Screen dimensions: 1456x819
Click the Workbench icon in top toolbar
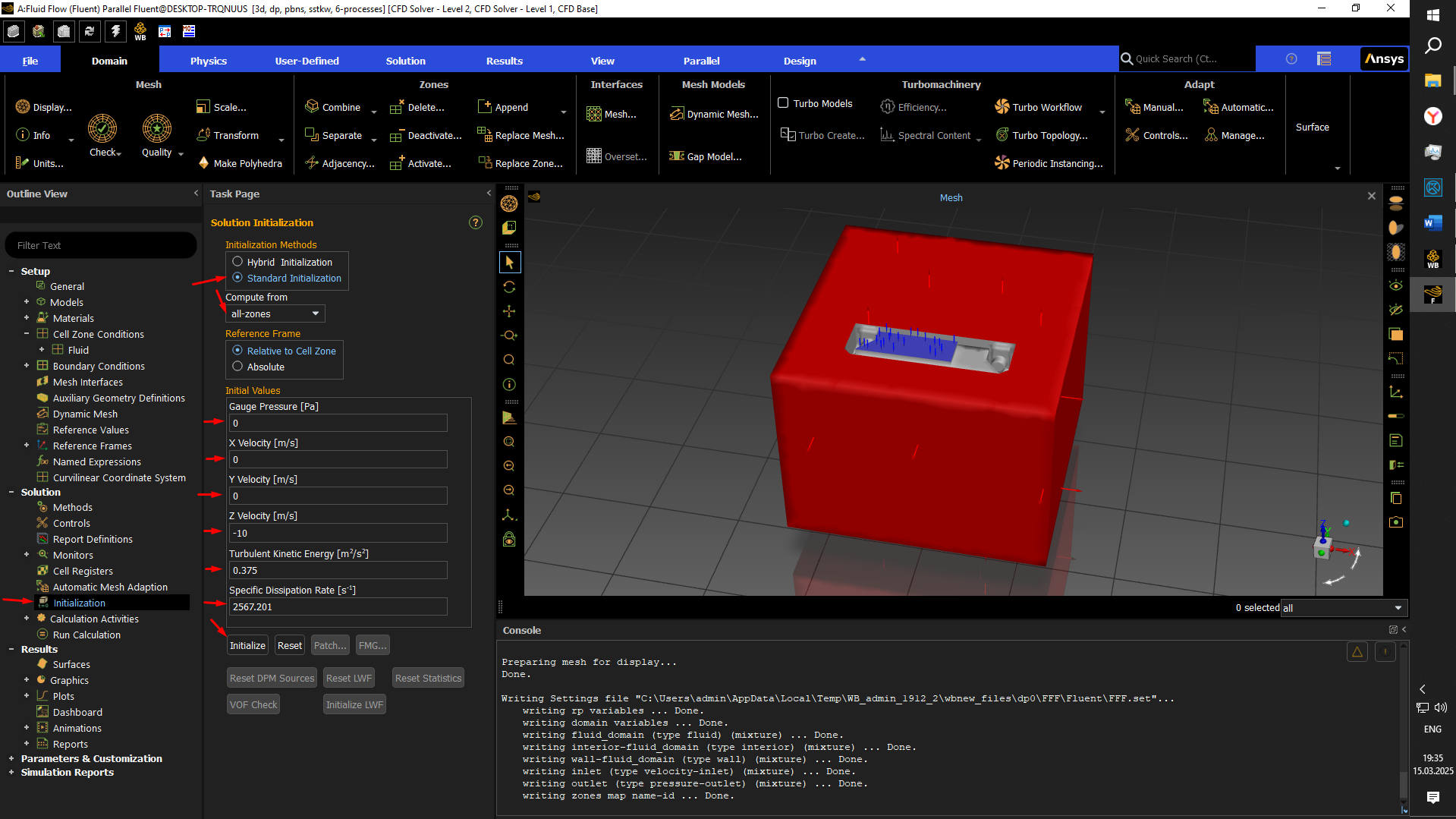pyautogui.click(x=140, y=31)
